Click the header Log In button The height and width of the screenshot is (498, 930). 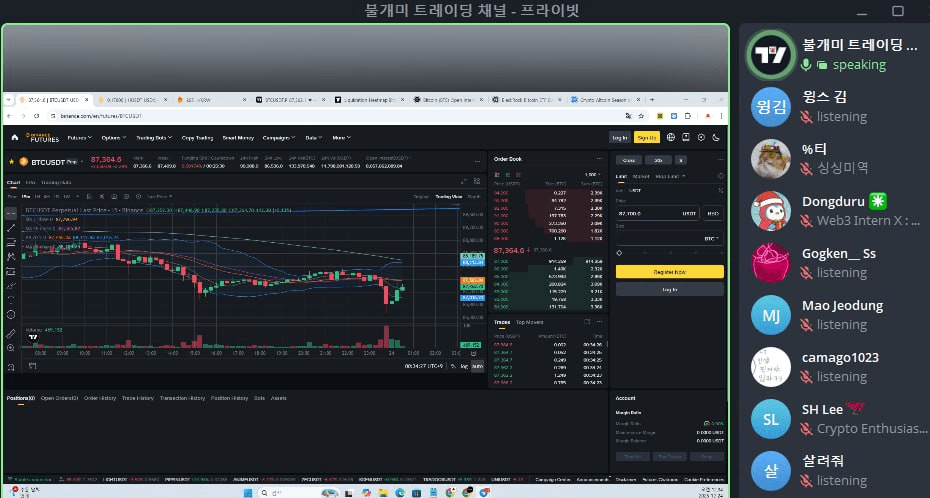[620, 138]
